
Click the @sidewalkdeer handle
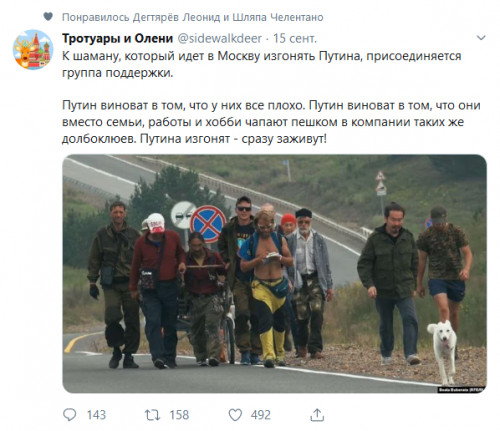(x=219, y=39)
